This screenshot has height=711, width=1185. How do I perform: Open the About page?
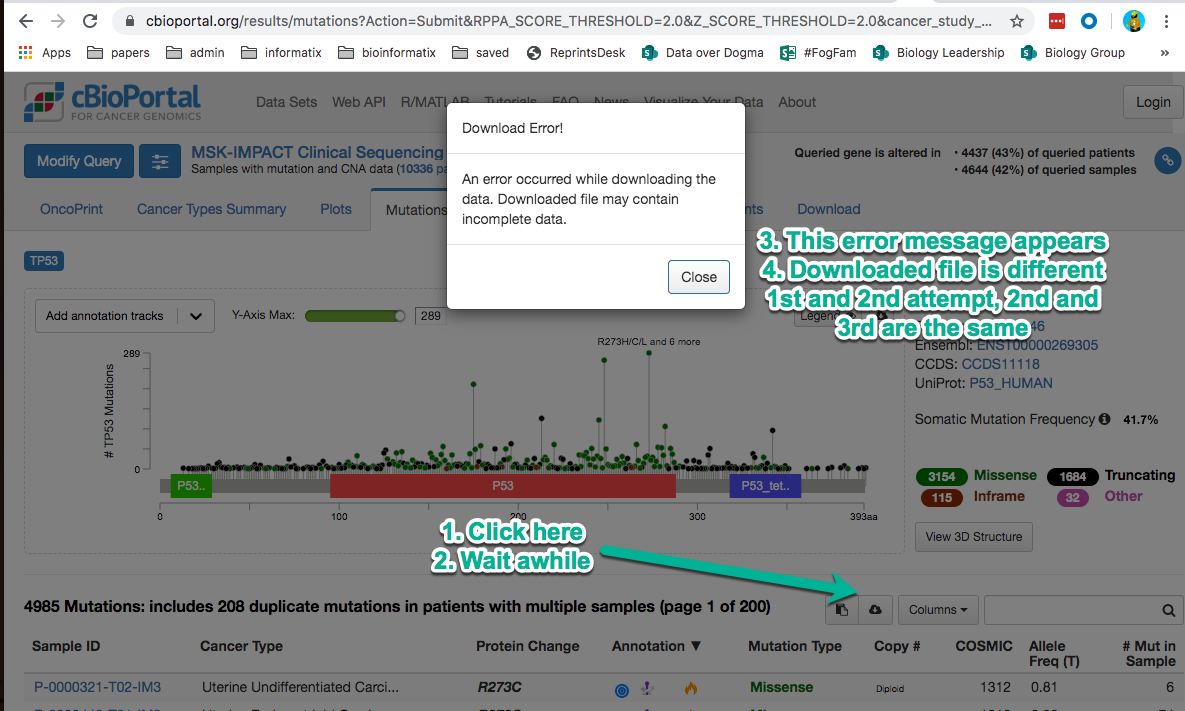[797, 102]
